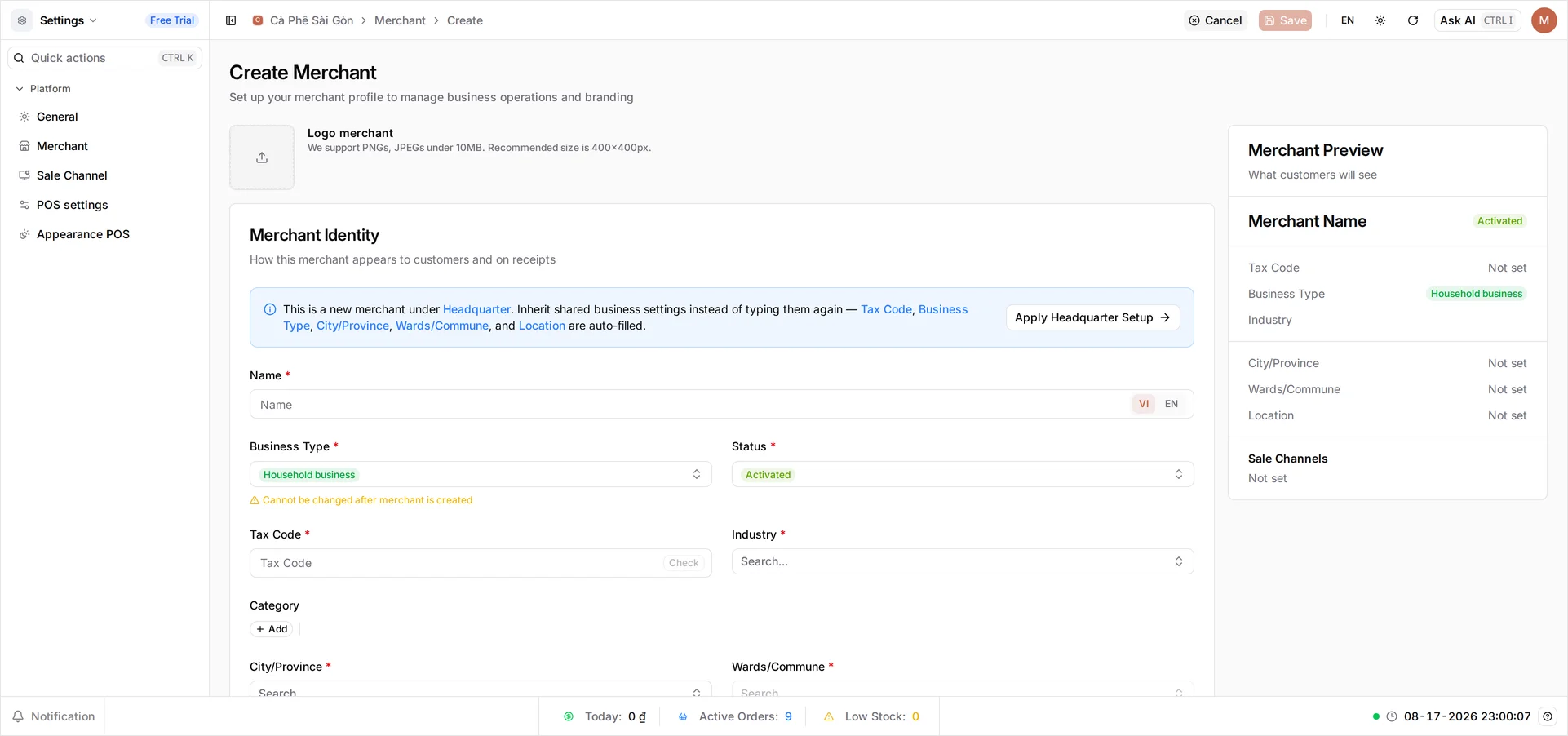1568x736 pixels.
Task: Click the info icon in Headquarter banner
Action: click(270, 309)
